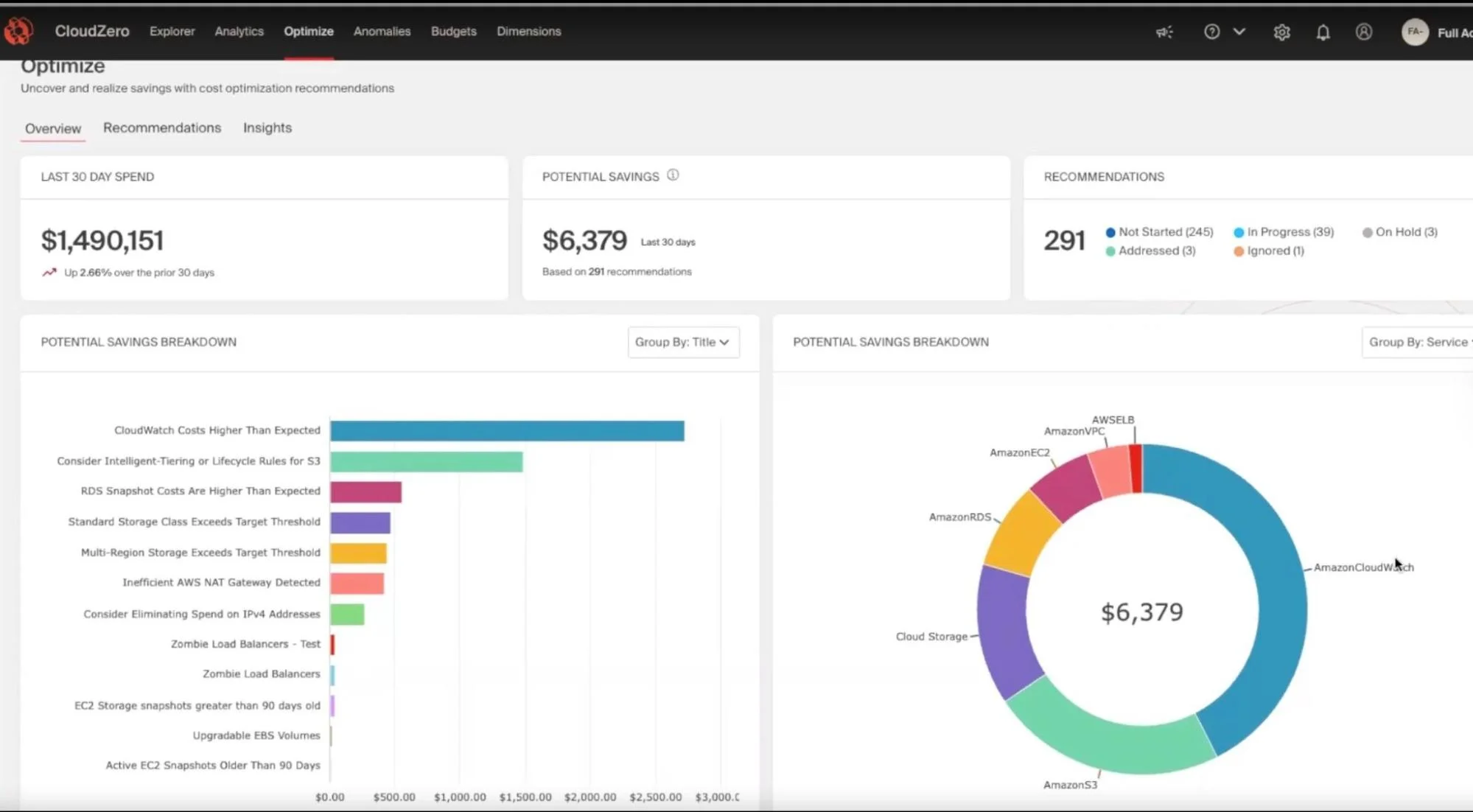Open the settings gear icon

coord(1281,32)
